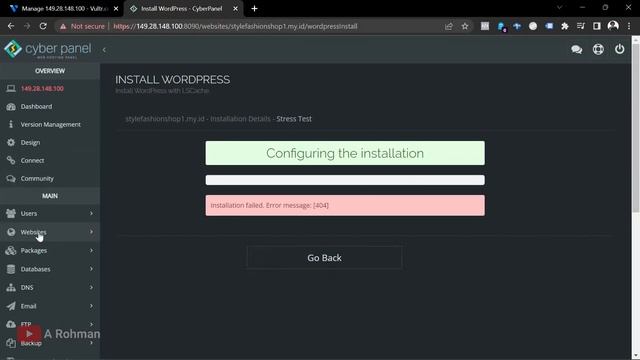The height and width of the screenshot is (360, 640).
Task: Expand the DNS menu
Action: (x=50, y=287)
